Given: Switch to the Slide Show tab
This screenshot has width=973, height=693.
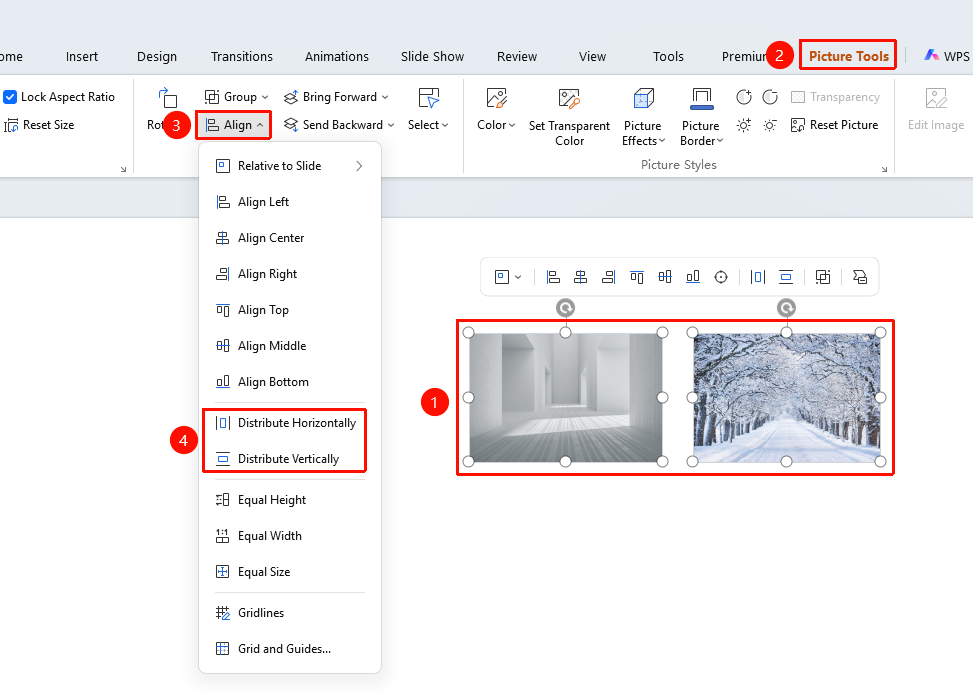Looking at the screenshot, I should 433,56.
